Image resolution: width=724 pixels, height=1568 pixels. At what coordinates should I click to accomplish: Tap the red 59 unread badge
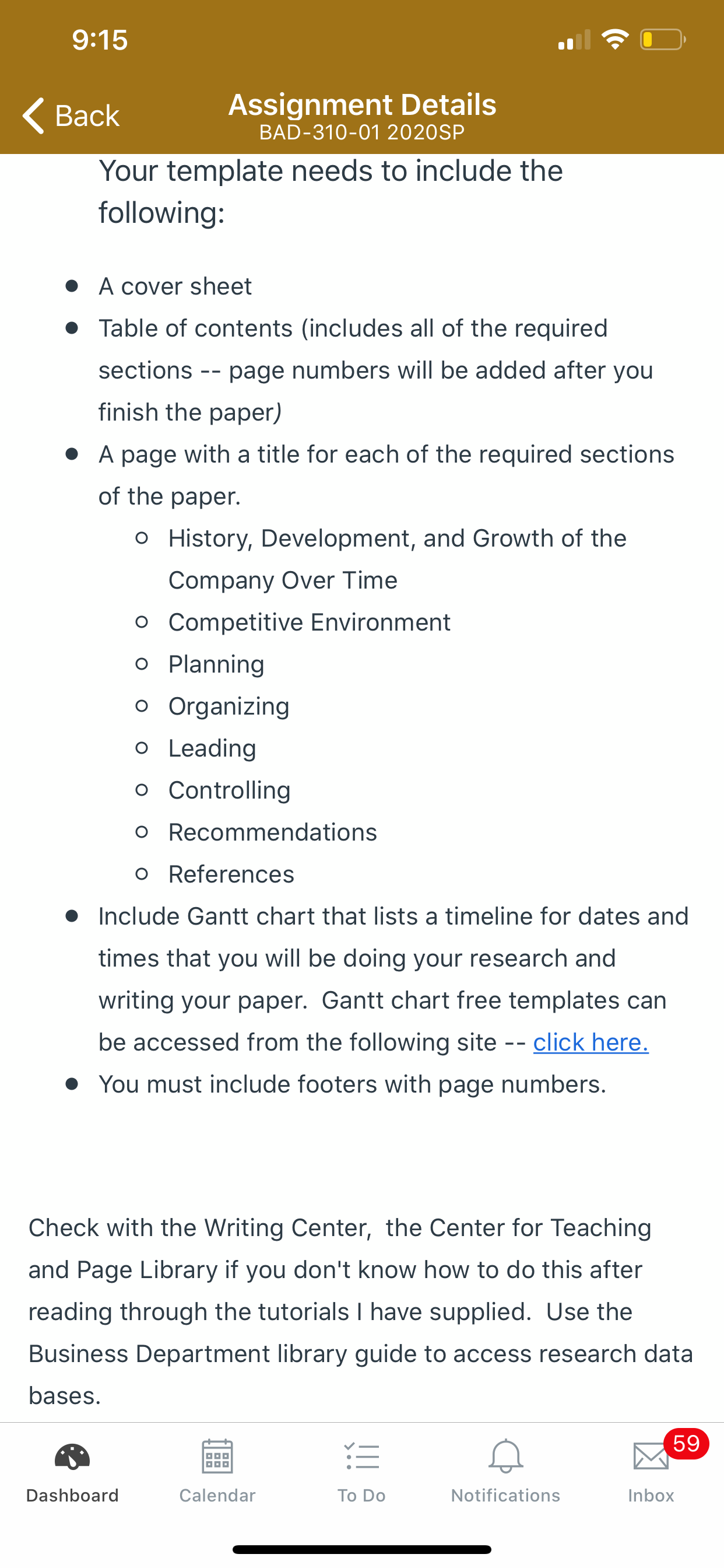click(686, 1443)
